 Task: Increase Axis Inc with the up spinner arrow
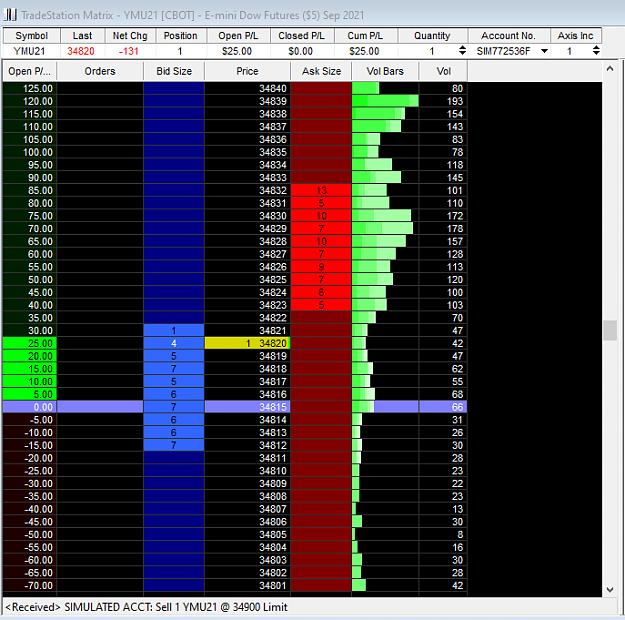point(596,48)
